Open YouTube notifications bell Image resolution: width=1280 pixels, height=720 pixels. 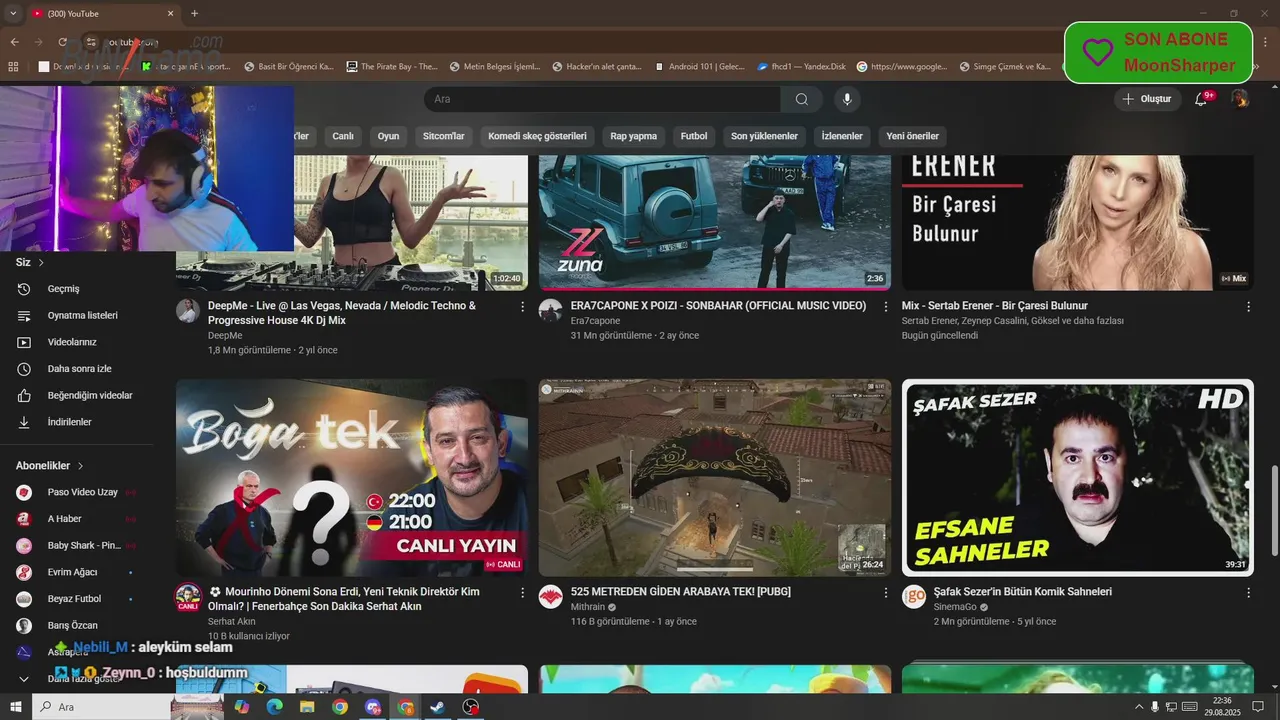pos(1202,99)
